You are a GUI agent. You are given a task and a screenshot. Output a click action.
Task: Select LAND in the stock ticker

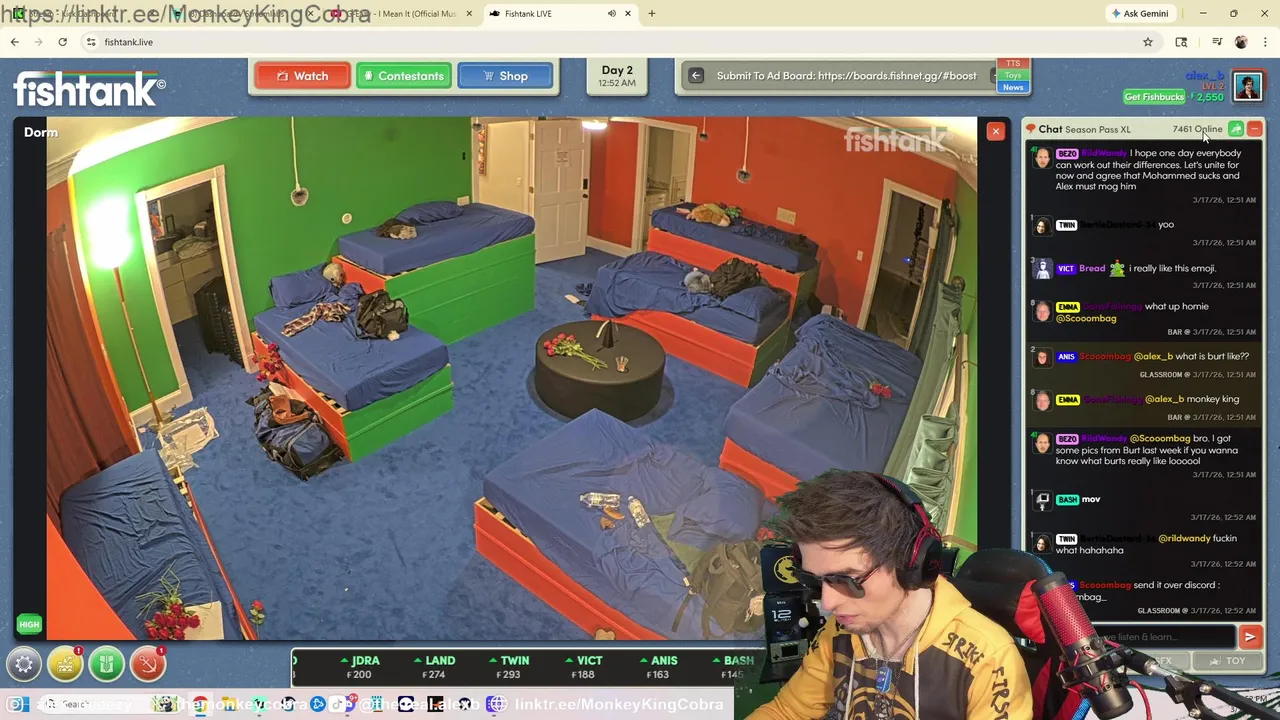[435, 667]
